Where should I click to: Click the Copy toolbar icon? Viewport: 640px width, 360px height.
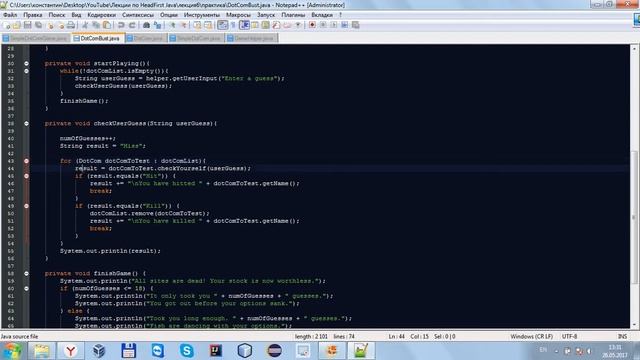click(x=96, y=25)
